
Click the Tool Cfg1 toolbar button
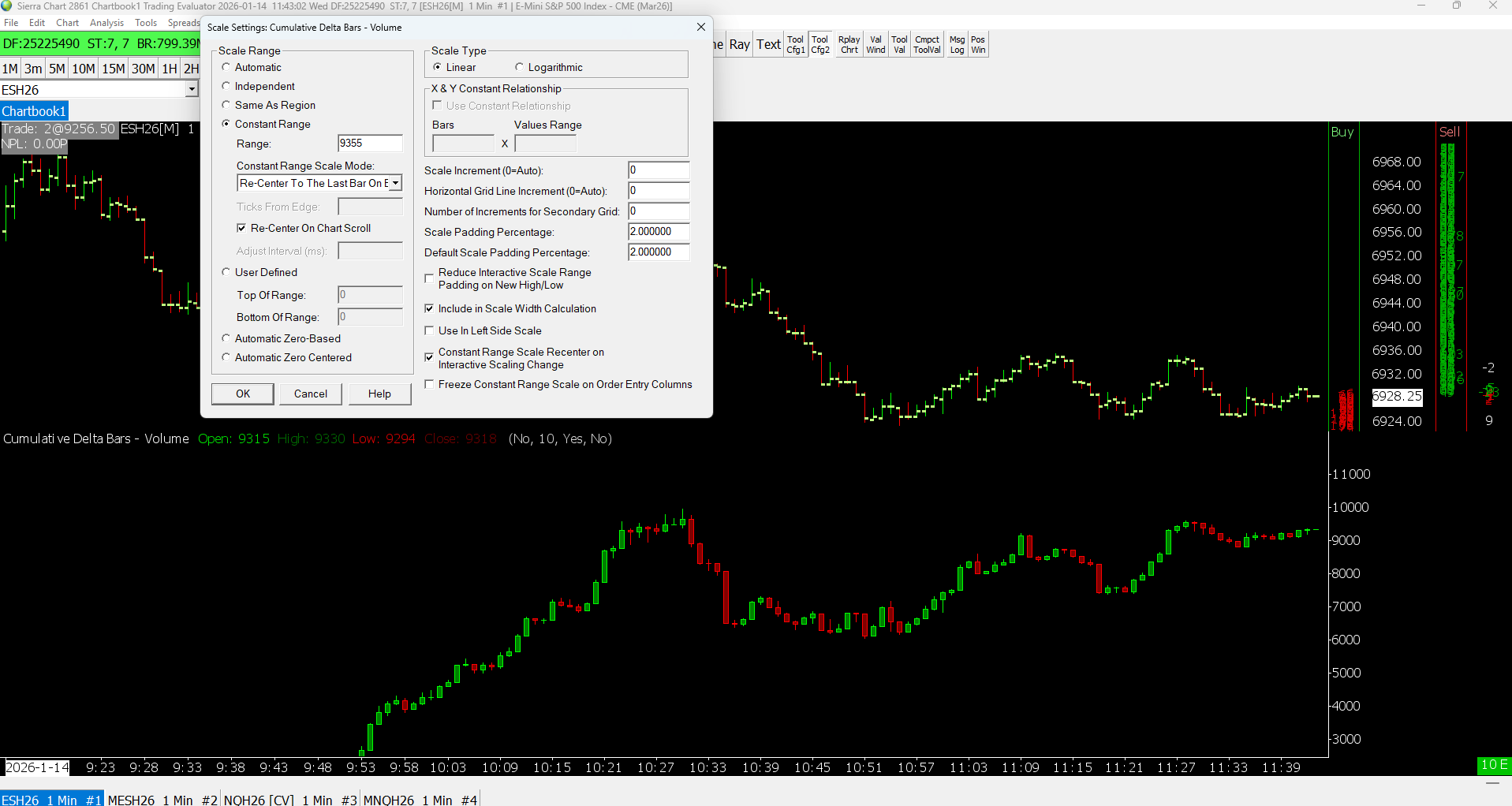coord(795,45)
